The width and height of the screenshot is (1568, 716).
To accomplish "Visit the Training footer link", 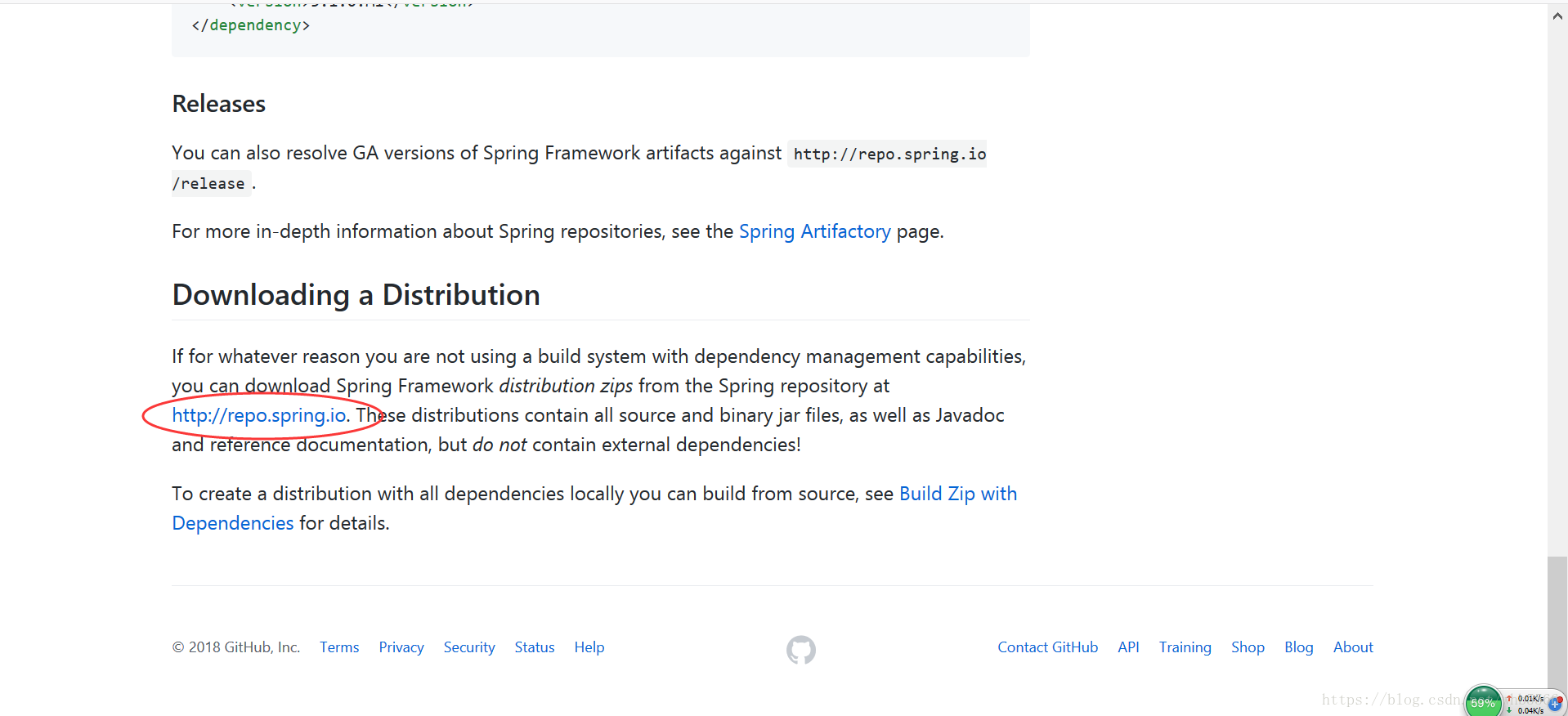I will [1185, 647].
